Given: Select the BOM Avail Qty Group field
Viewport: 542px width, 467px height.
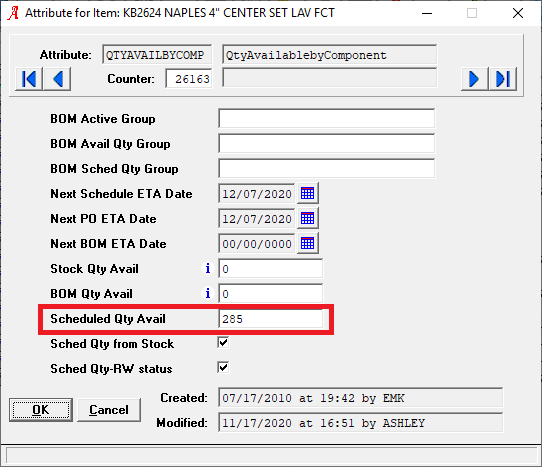Looking at the screenshot, I should [x=327, y=143].
